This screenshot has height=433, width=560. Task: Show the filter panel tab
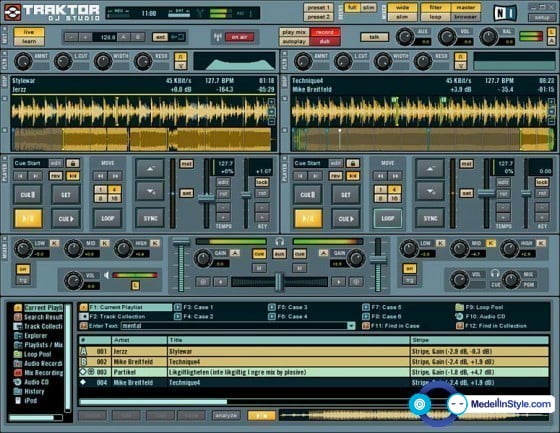click(436, 8)
